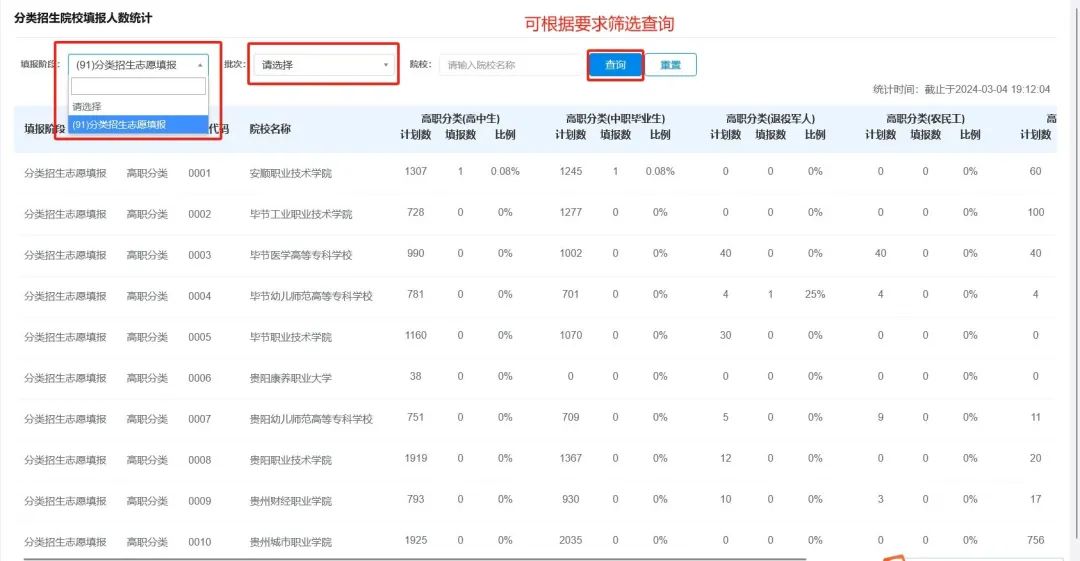
Task: Click the 院校名称 column header
Action: [270, 129]
